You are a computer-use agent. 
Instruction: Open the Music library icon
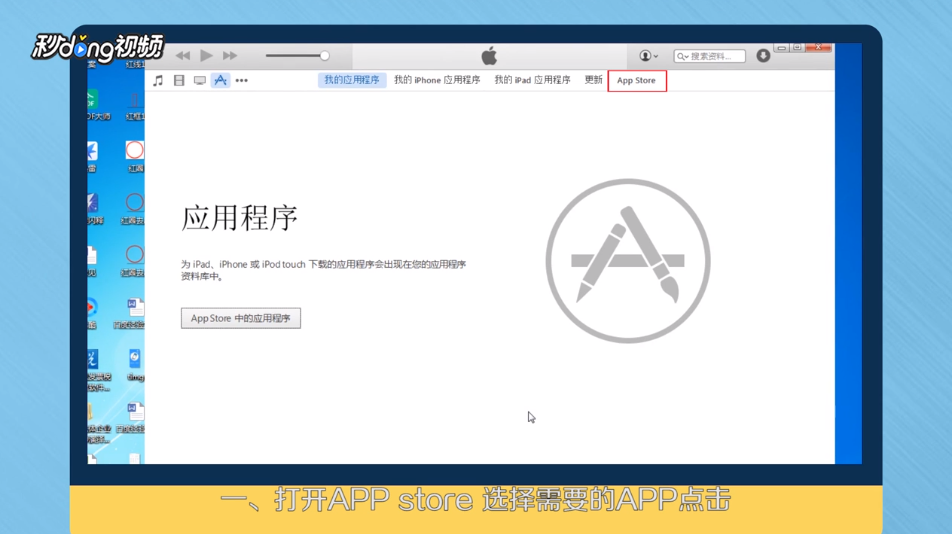(158, 80)
